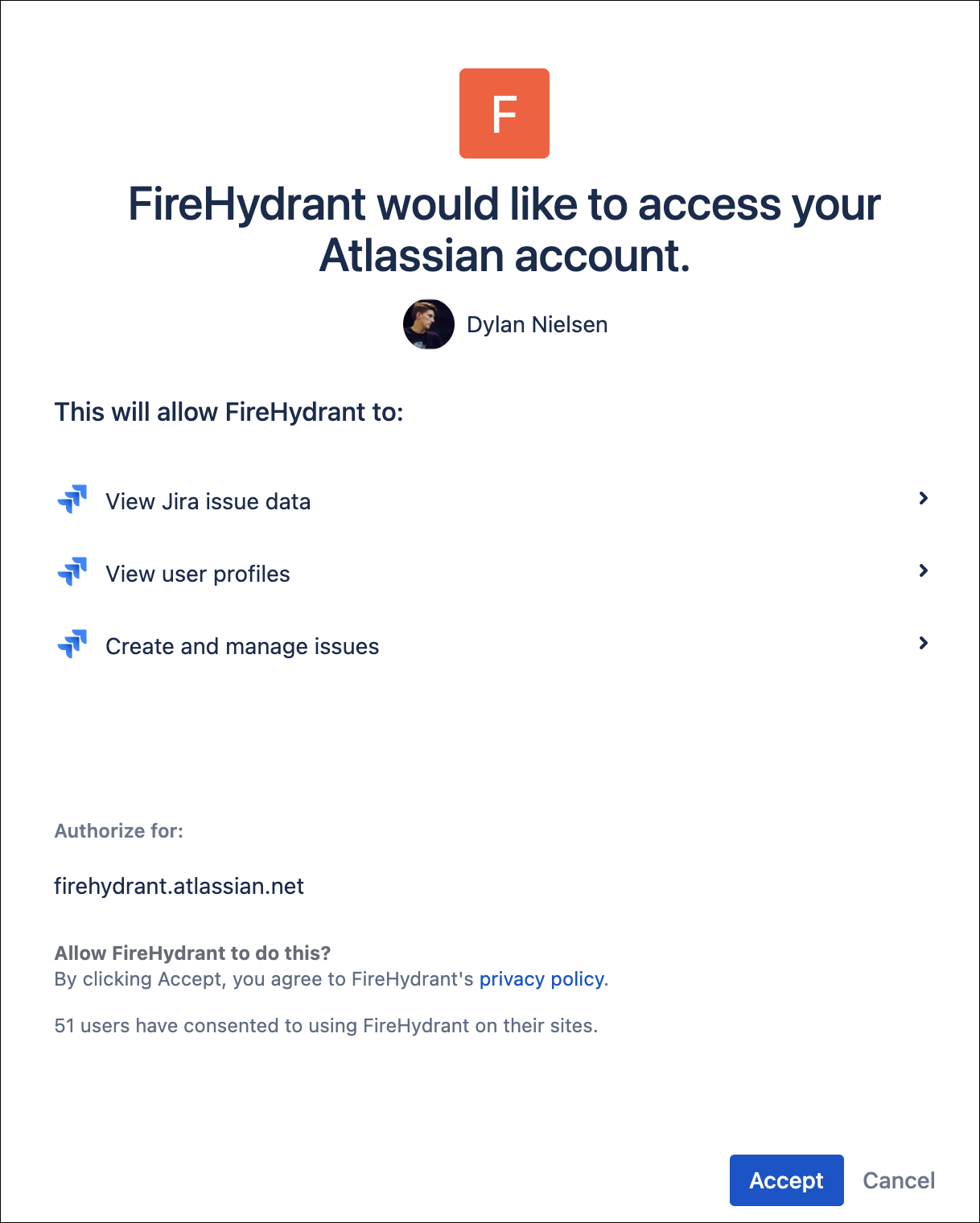The image size is (980, 1223).
Task: Expand the Create and manage issues permission
Action: coord(924,644)
